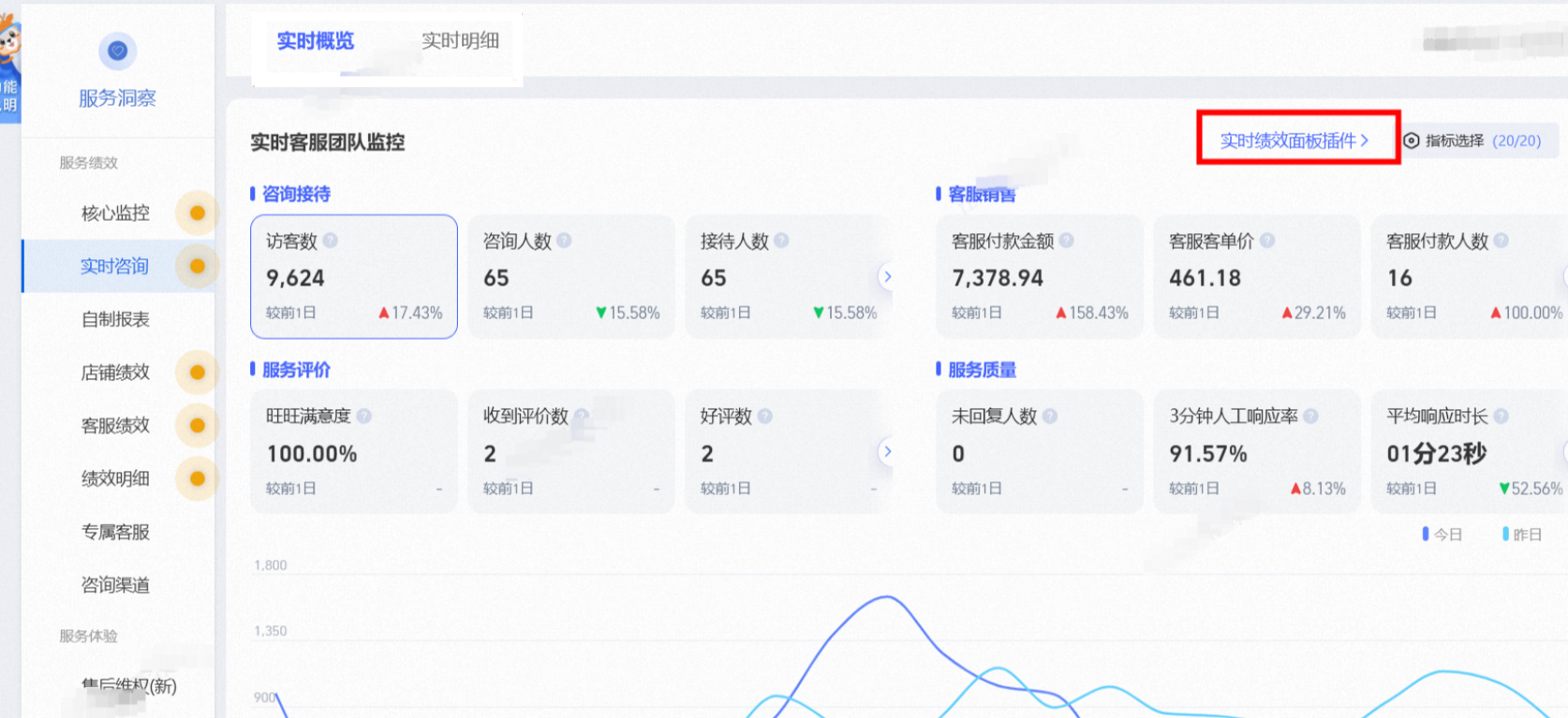Click the orange dot beside 店铺绩效
The width and height of the screenshot is (1568, 718).
[x=198, y=373]
